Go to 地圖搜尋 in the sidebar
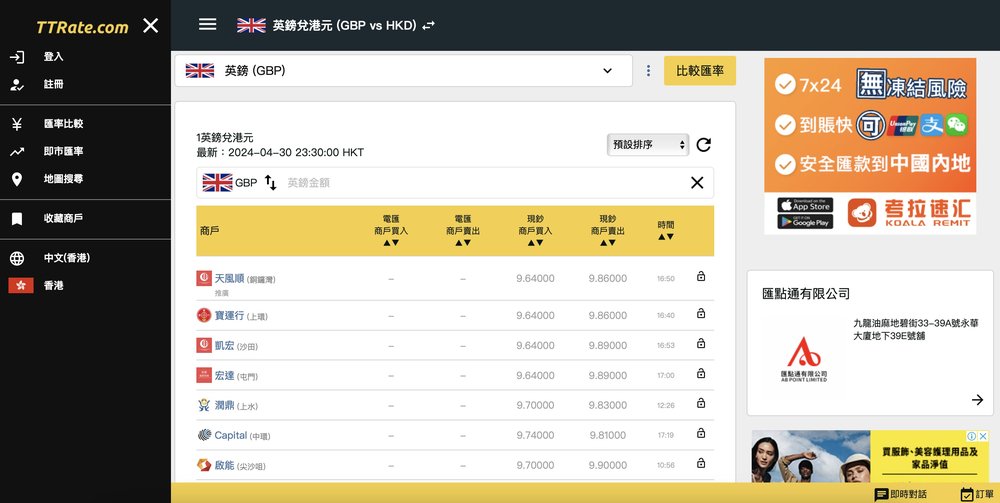 coord(63,179)
